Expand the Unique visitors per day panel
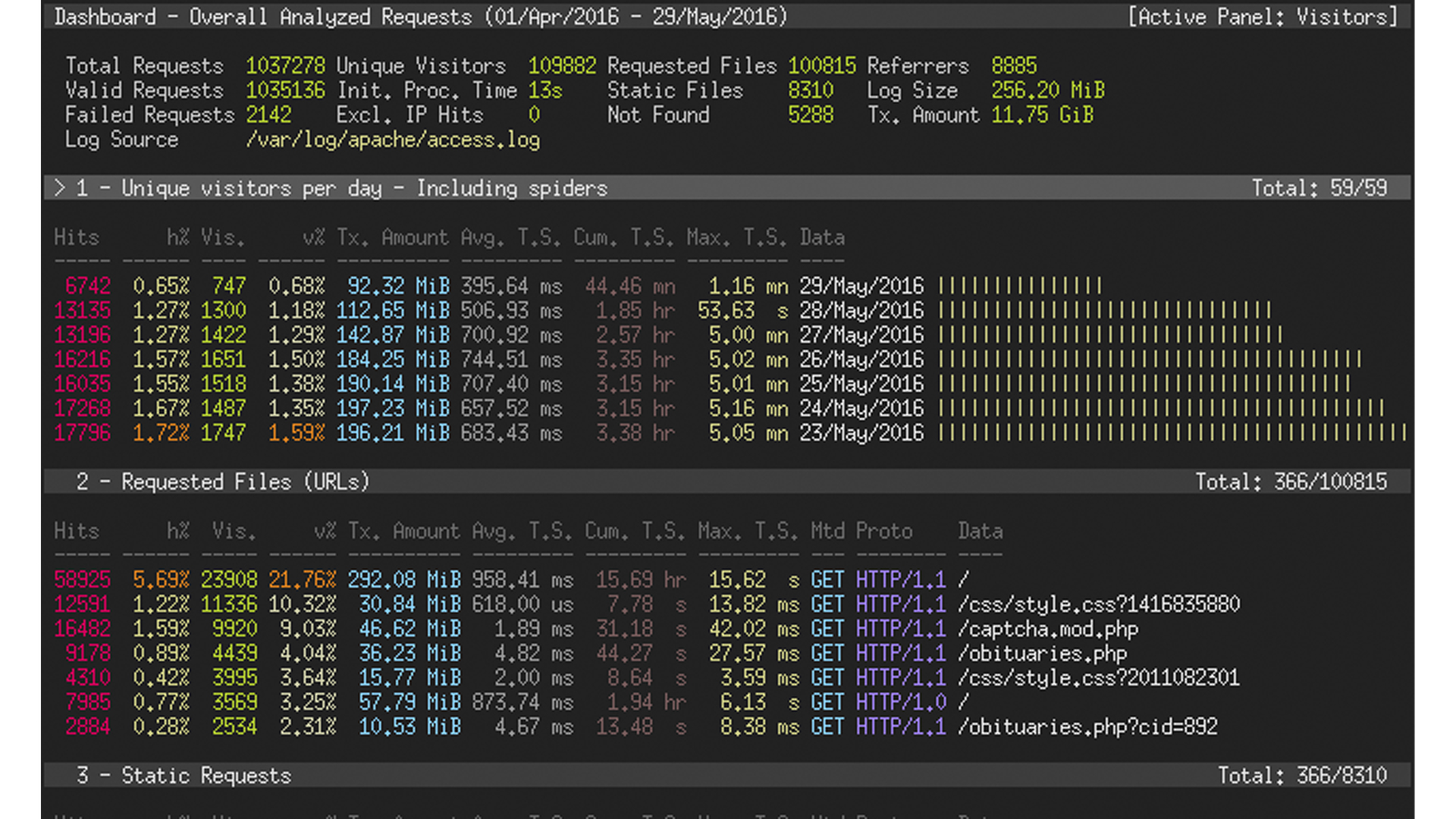 pyautogui.click(x=341, y=188)
